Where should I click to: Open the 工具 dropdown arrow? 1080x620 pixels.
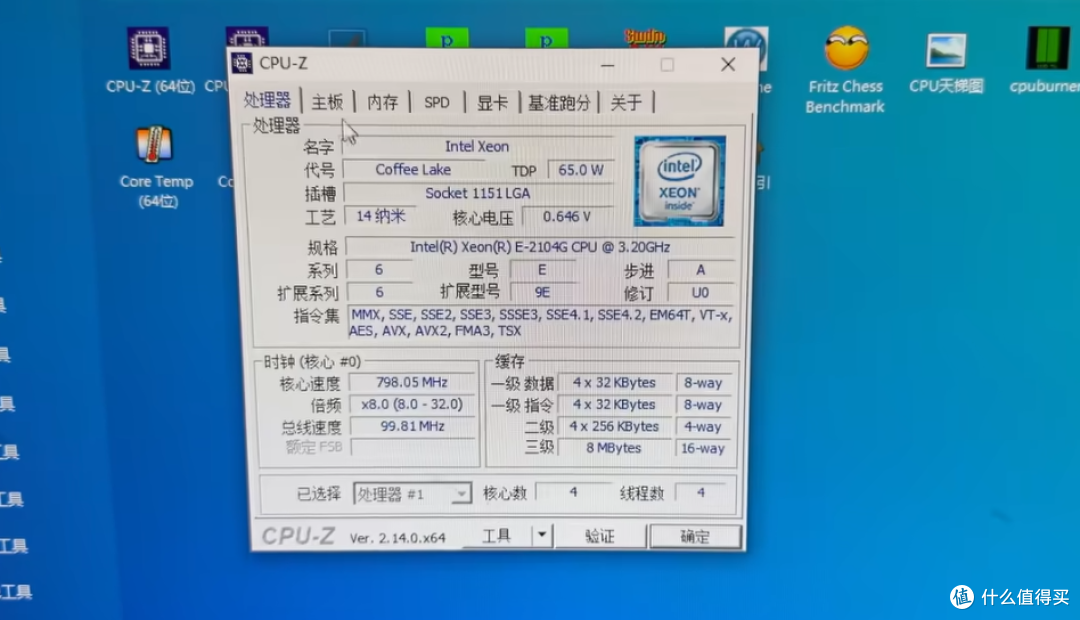coord(543,535)
